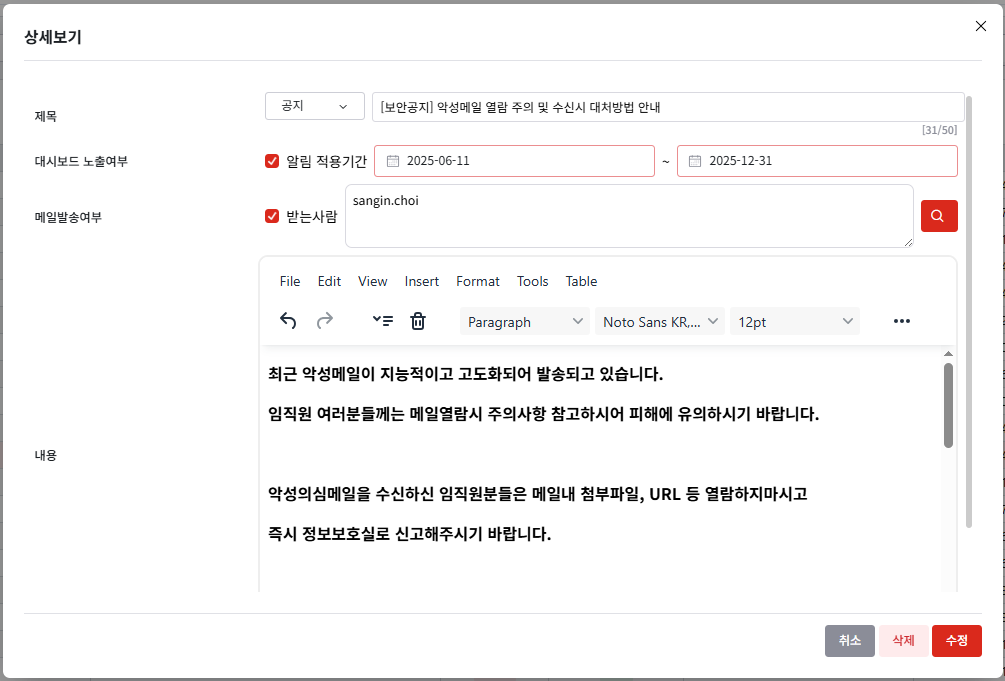Open the Insert menu in editor
This screenshot has width=1005, height=681.
point(422,281)
